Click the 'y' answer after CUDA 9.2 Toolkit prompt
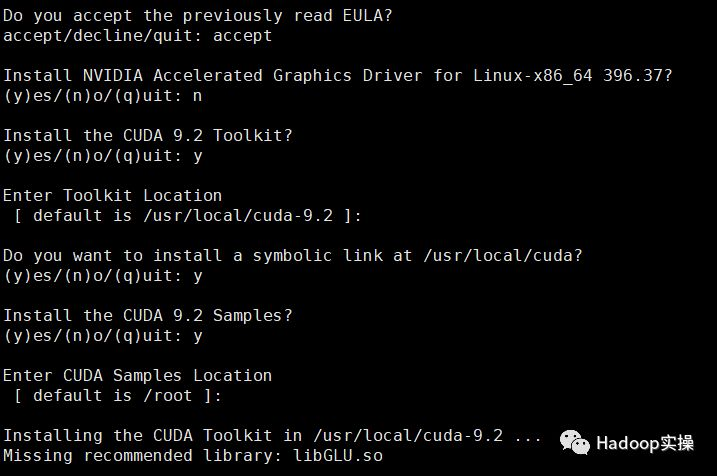Viewport: 717px width, 476px height. (197, 156)
